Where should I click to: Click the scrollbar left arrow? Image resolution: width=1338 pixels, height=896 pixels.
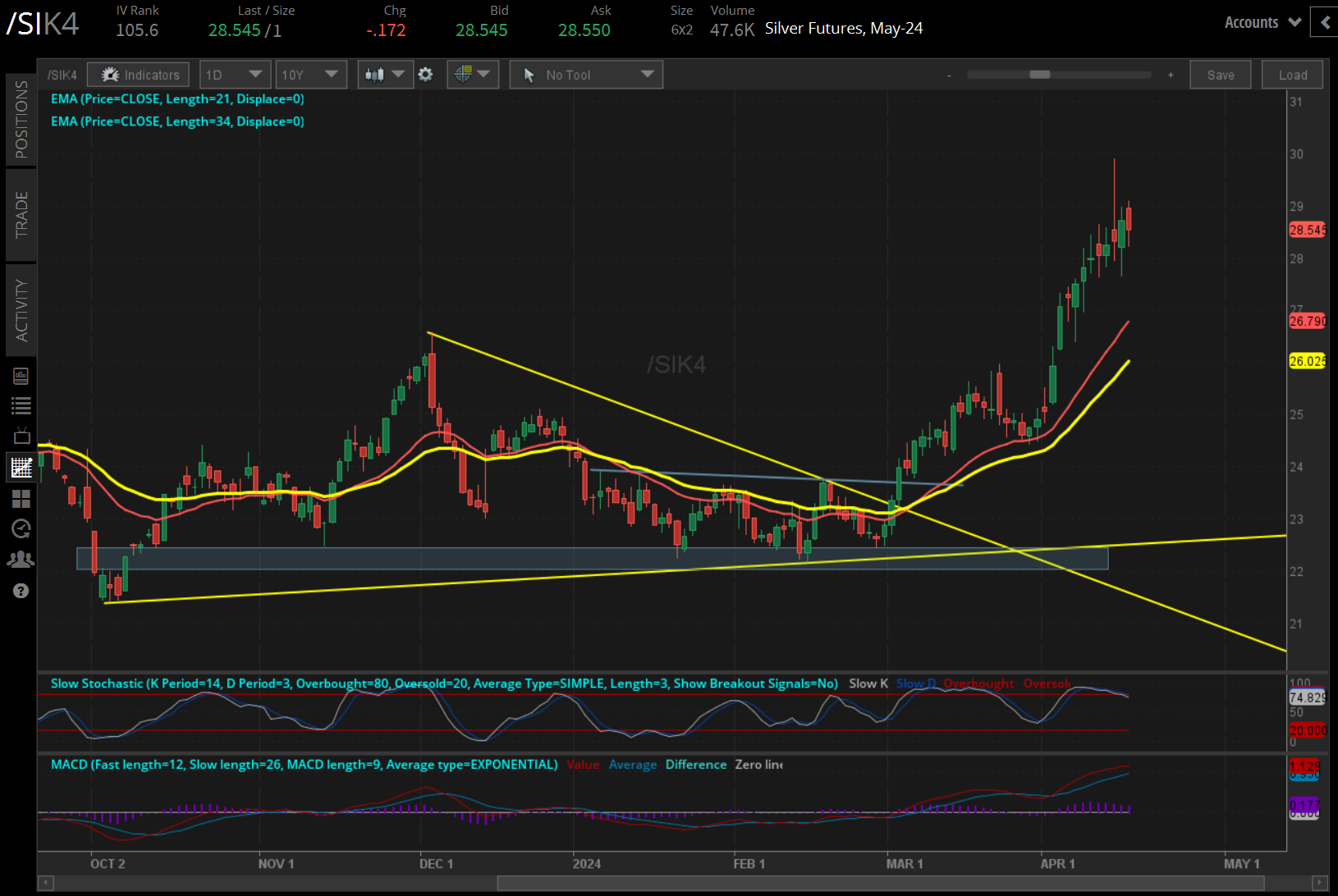[46, 883]
